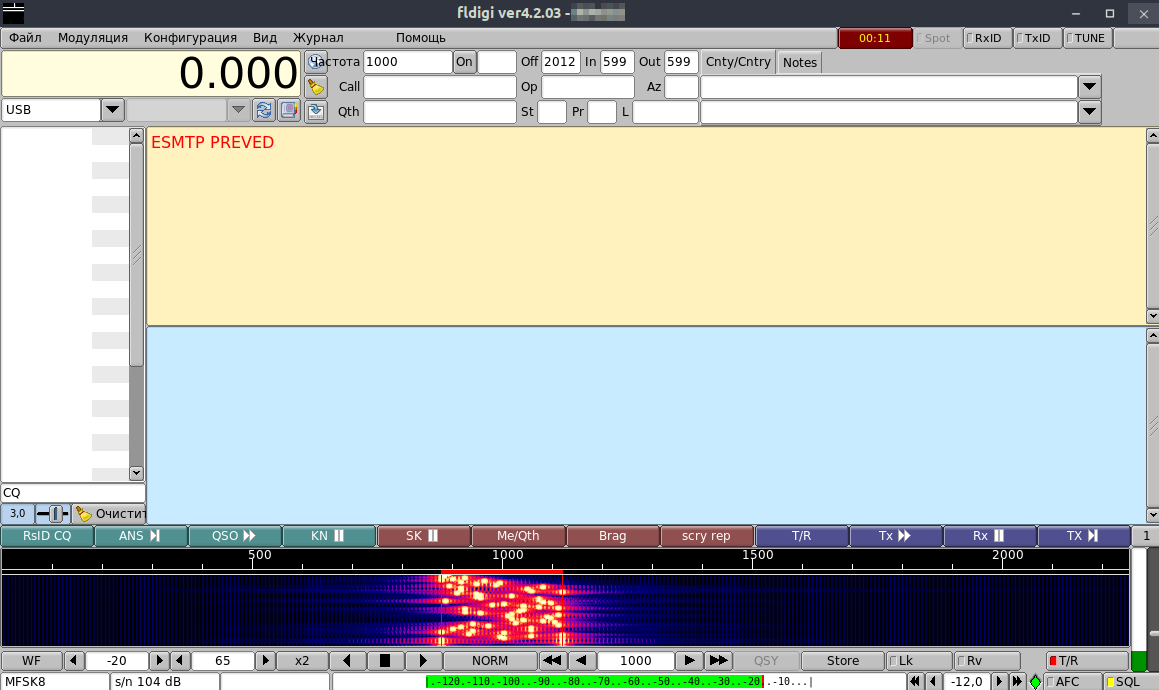
Task: Click the x2 waterfall zoom button
Action: (x=302, y=660)
